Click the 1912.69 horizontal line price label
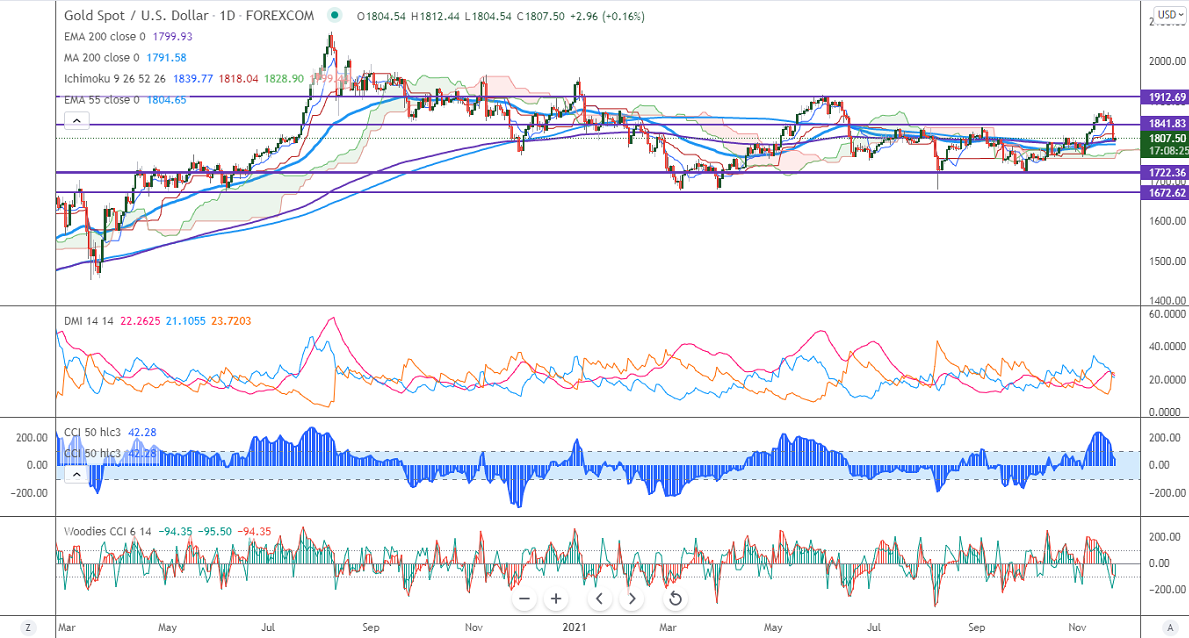The height and width of the screenshot is (638, 1189). [x=1164, y=97]
